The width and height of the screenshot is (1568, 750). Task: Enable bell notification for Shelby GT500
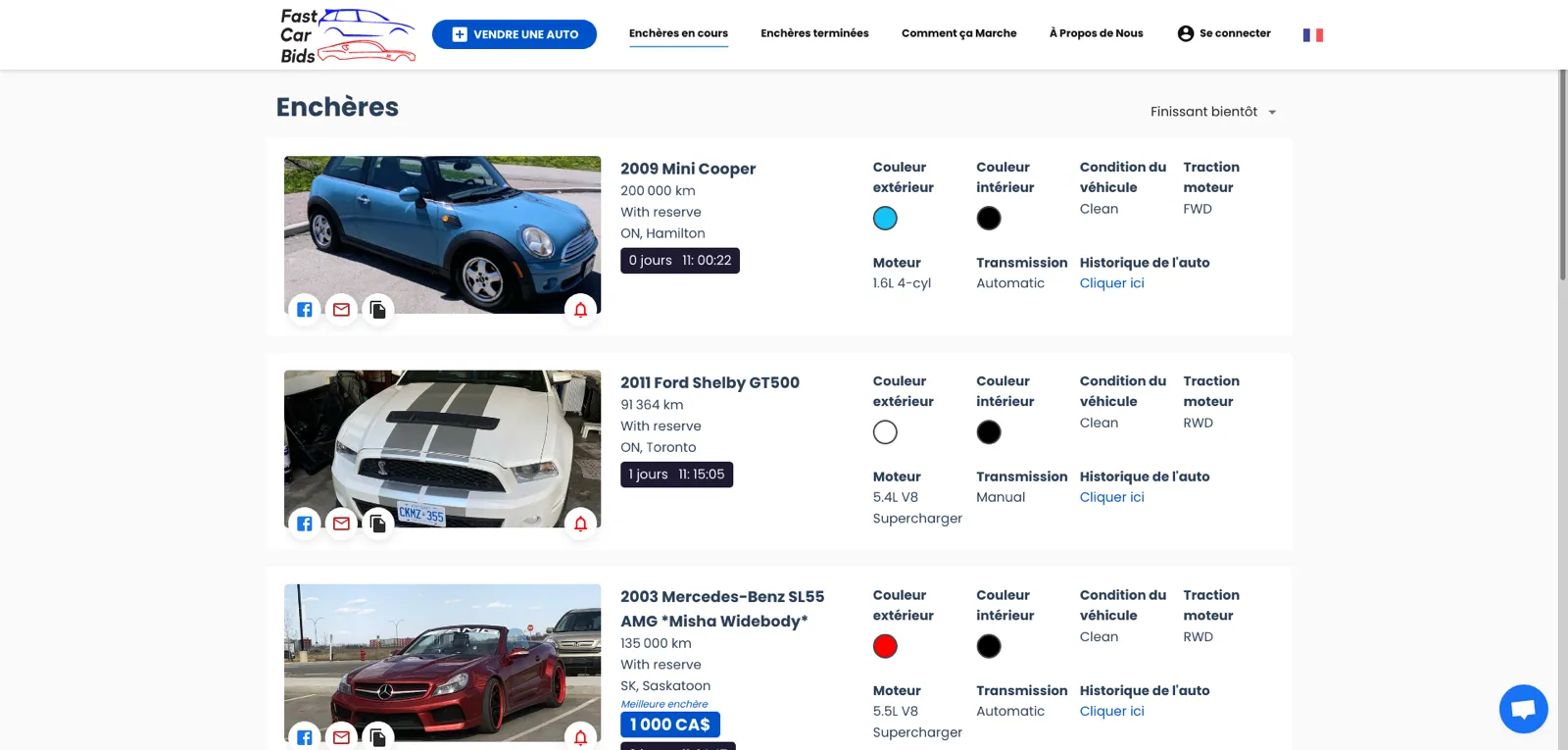(580, 524)
